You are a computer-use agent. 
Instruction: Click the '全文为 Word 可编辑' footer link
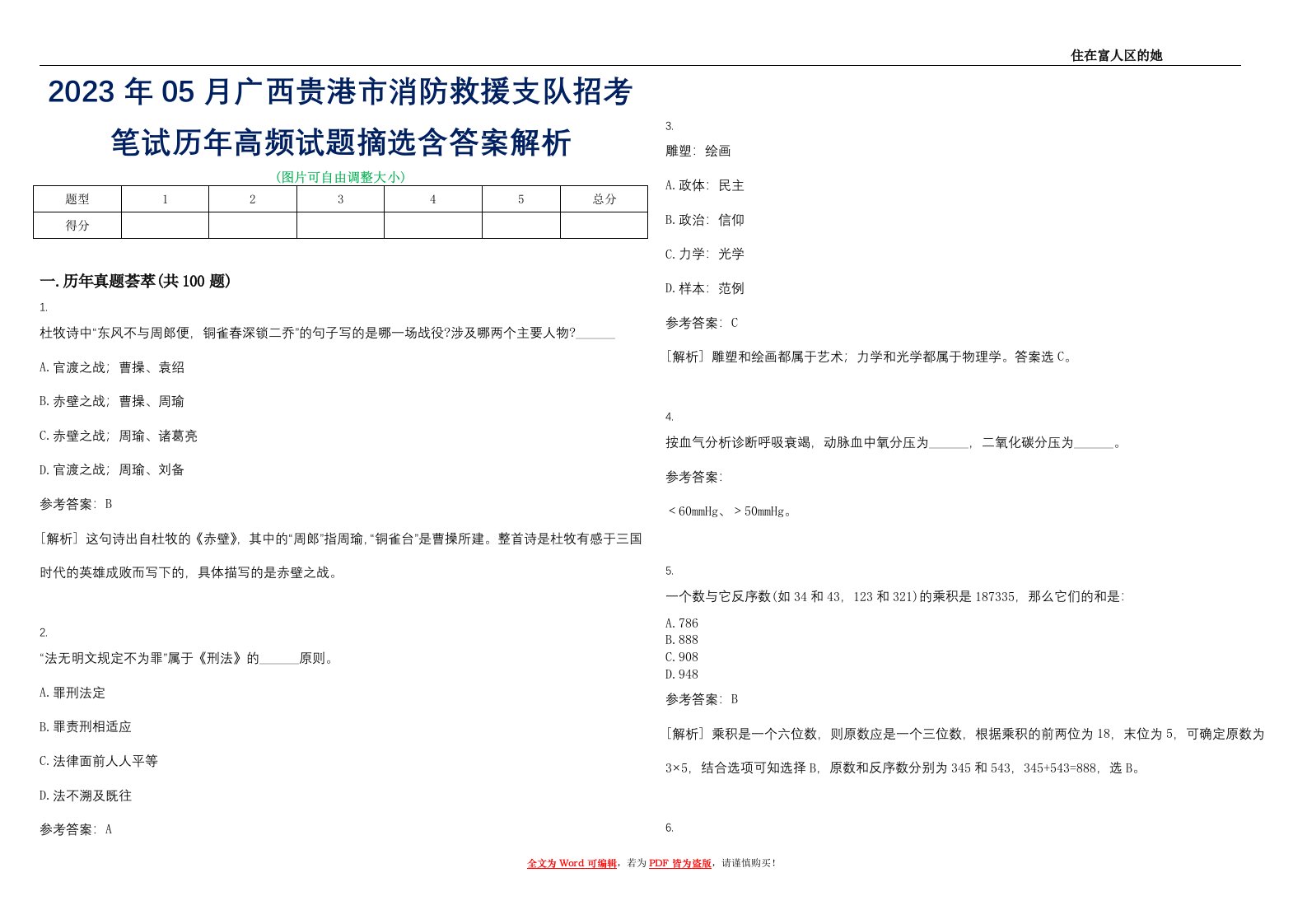pos(572,863)
